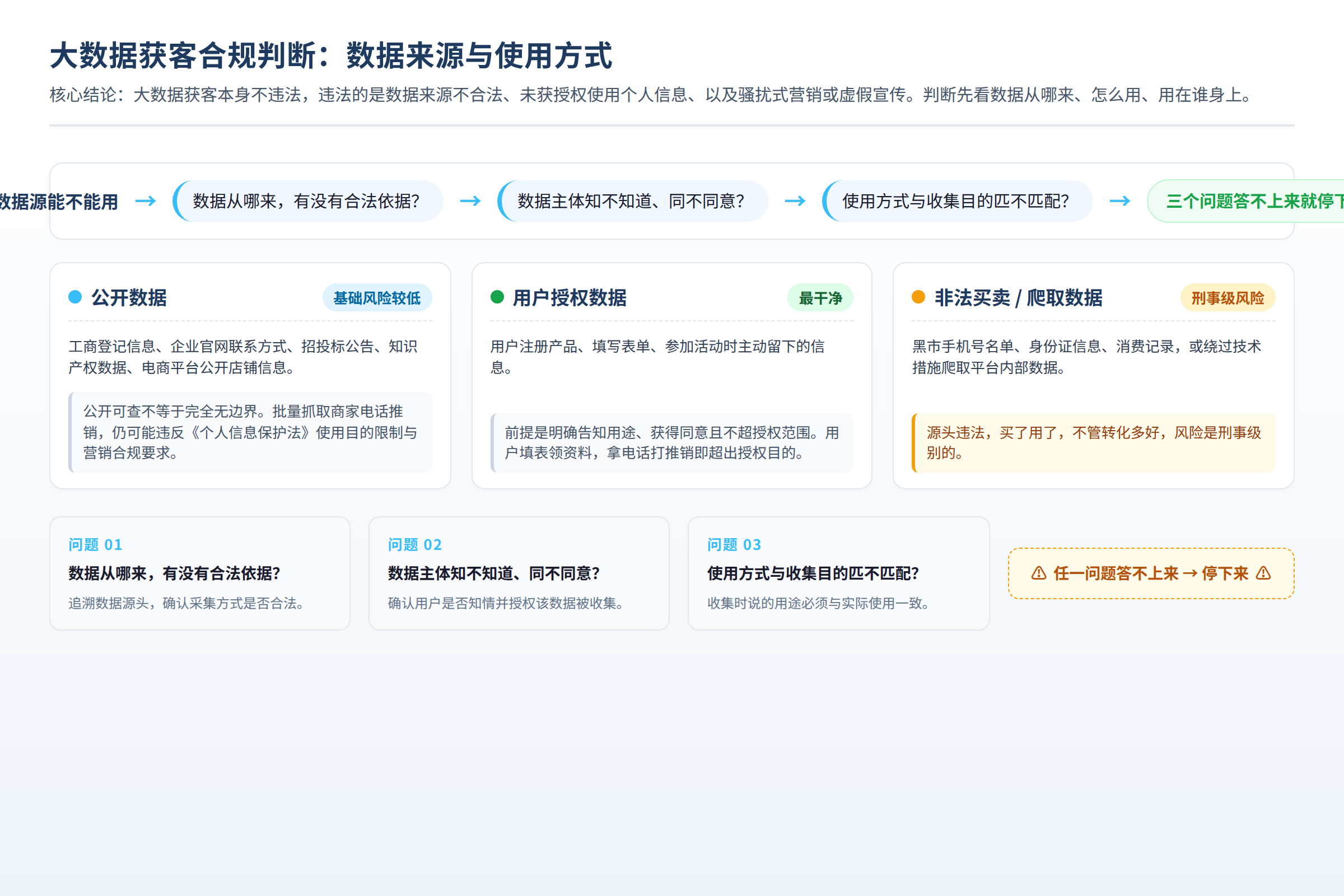Click the arrow after 数据主体知不知道 pill
This screenshot has width=1344, height=896.
795,201
